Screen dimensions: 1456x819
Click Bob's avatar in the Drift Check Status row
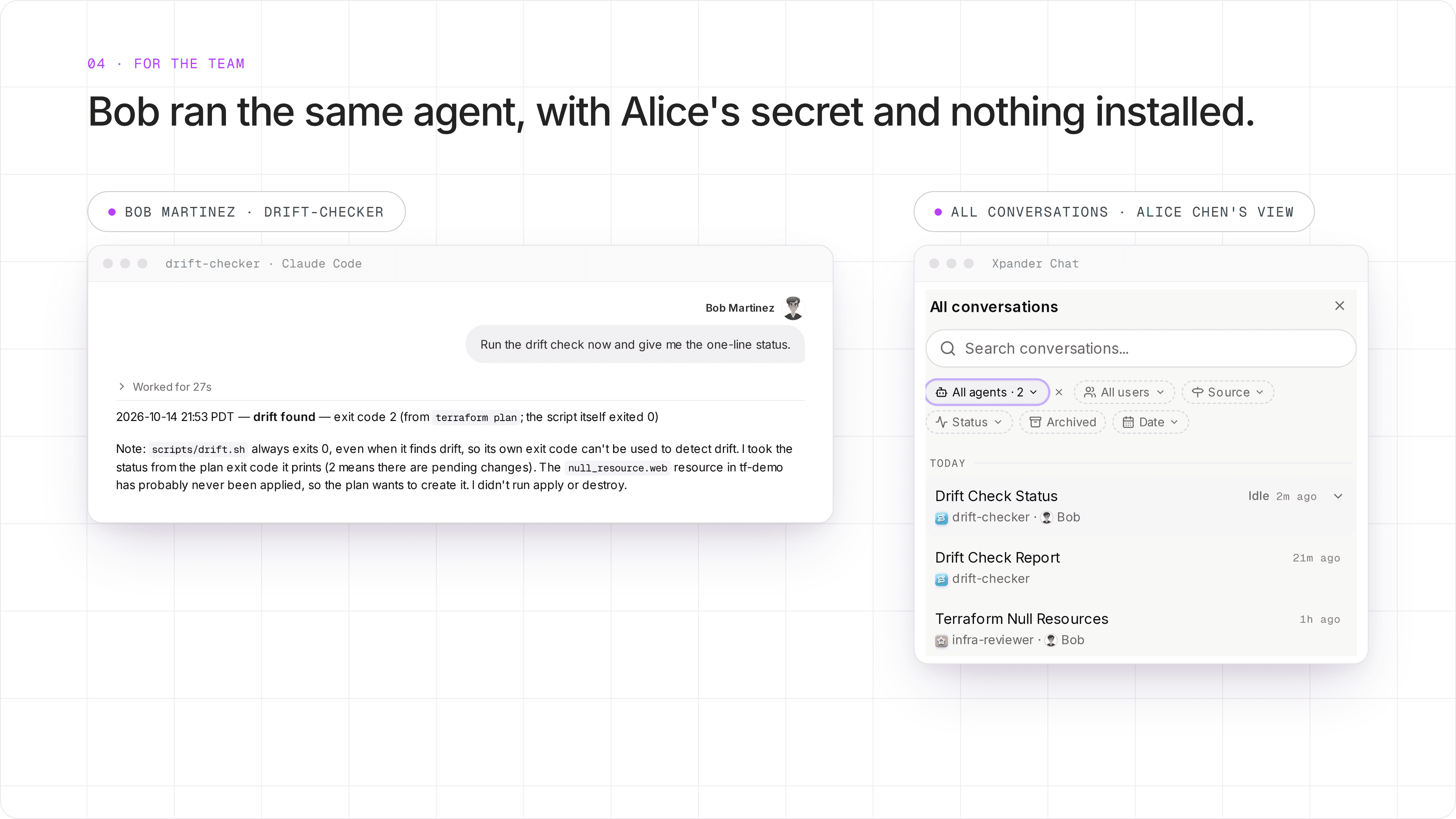pos(1047,517)
